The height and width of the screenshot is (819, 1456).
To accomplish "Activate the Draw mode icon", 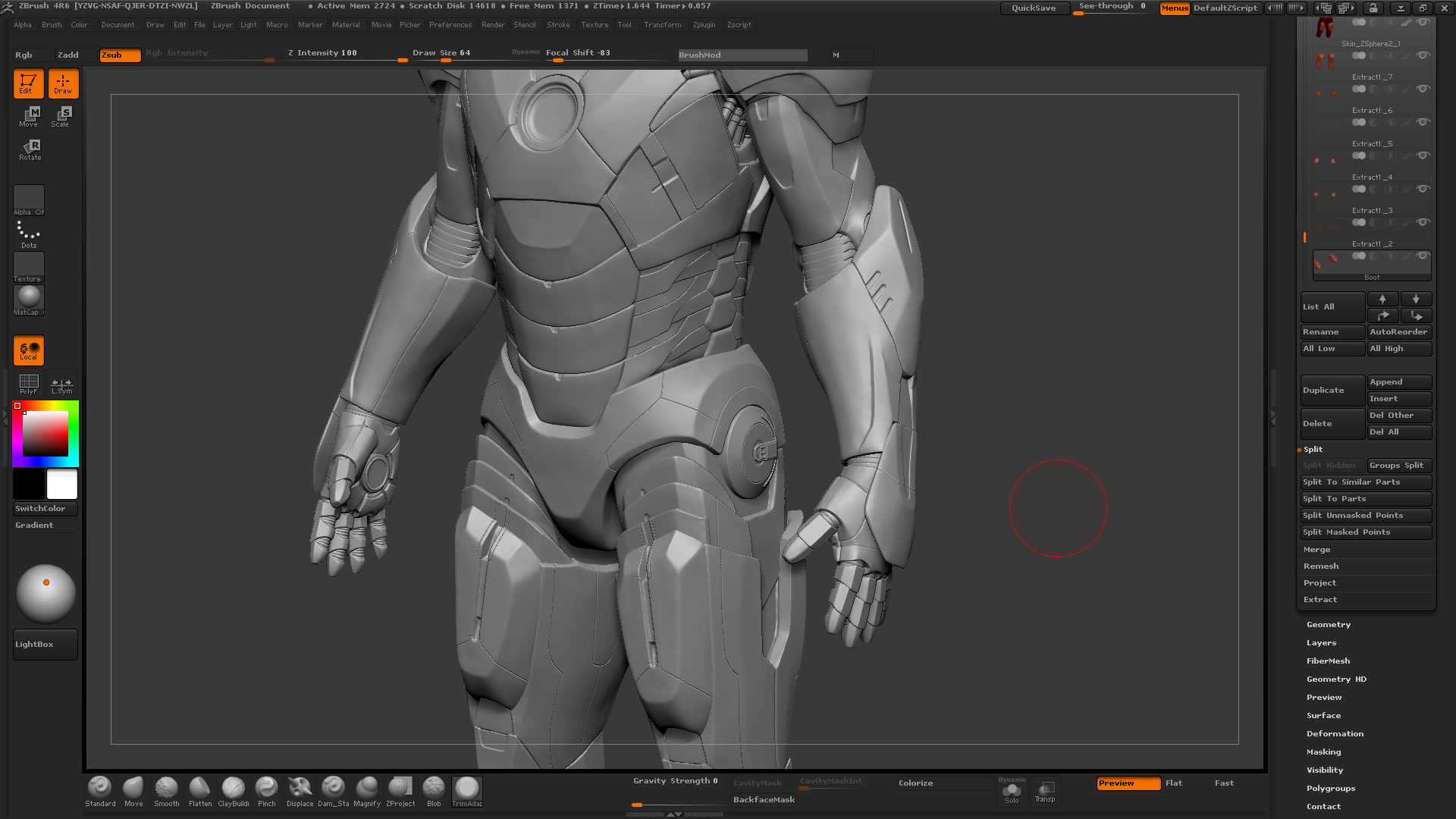I will [x=64, y=83].
